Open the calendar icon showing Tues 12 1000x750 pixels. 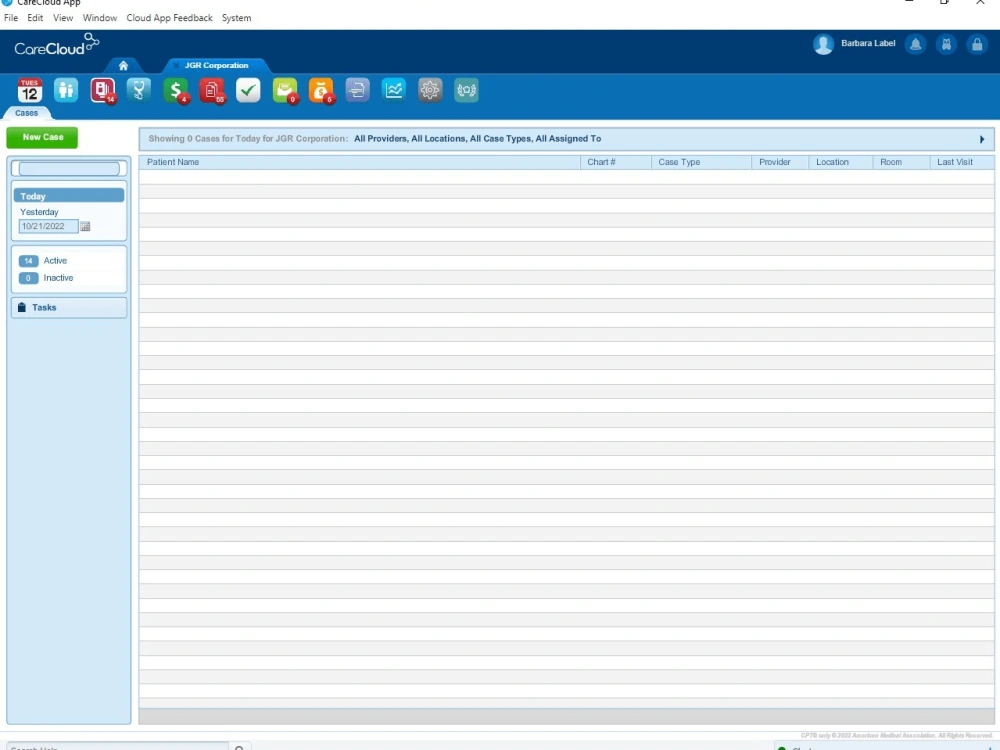[29, 91]
